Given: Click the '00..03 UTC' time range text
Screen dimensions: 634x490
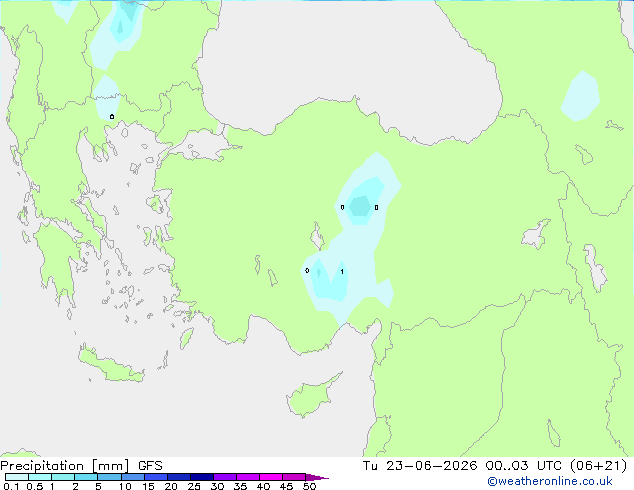Looking at the screenshot, I should coord(524,466).
